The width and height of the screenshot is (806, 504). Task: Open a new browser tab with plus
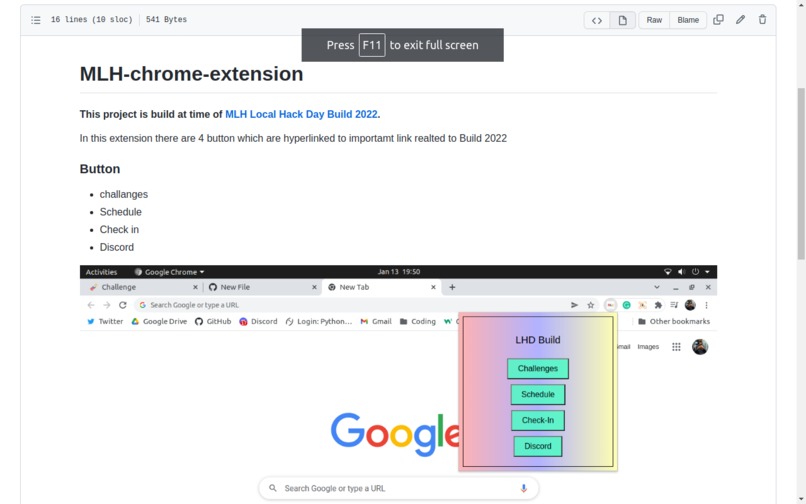pos(452,287)
